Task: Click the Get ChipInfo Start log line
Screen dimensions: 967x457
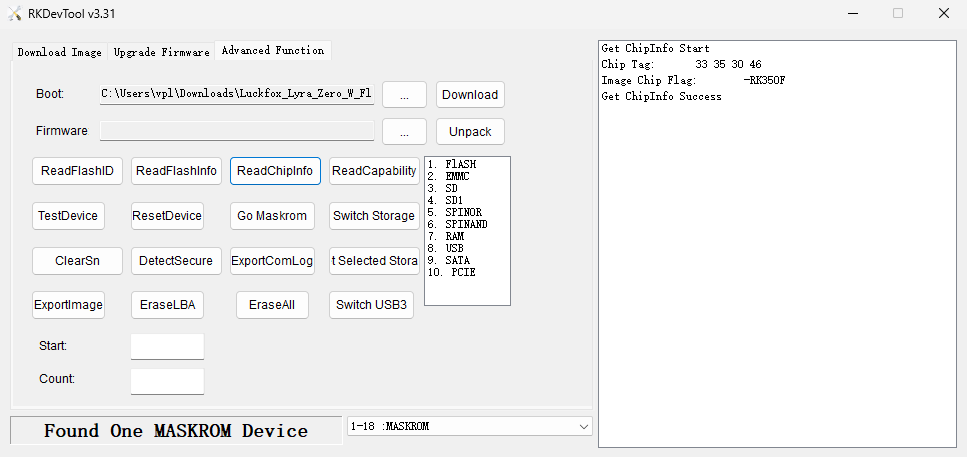Action: pyautogui.click(x=655, y=48)
